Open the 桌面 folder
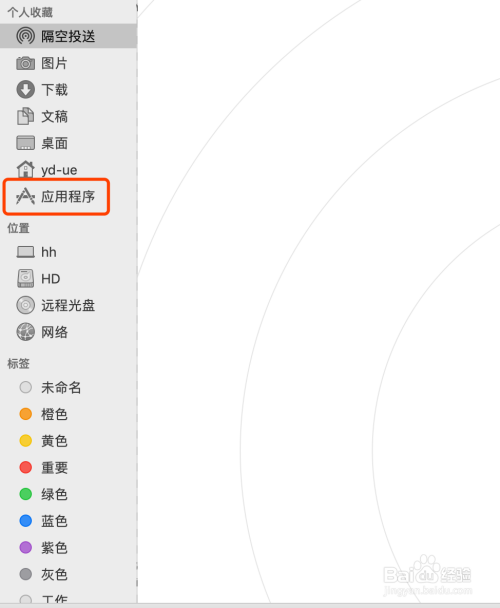This screenshot has height=608, width=500. (x=54, y=143)
